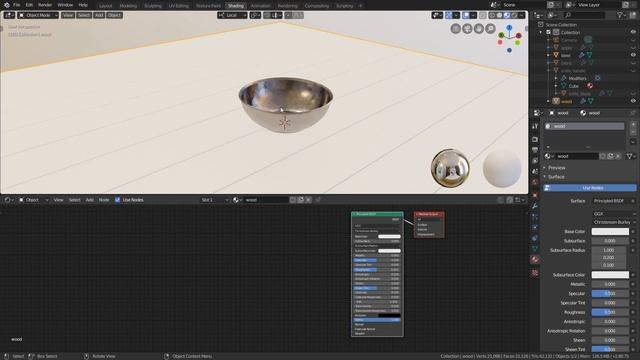Image resolution: width=640 pixels, height=360 pixels.
Task: Open the Render menu
Action: [x=45, y=5]
